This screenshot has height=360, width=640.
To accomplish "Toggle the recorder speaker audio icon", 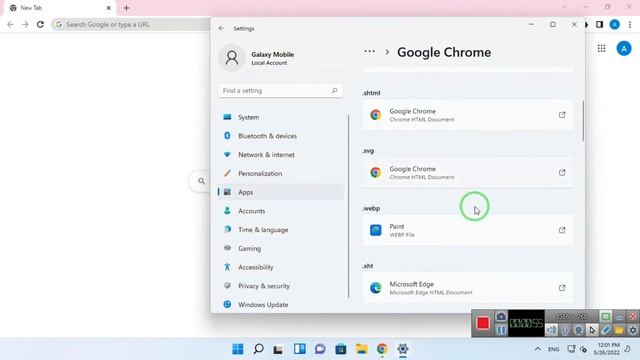I will [551, 330].
